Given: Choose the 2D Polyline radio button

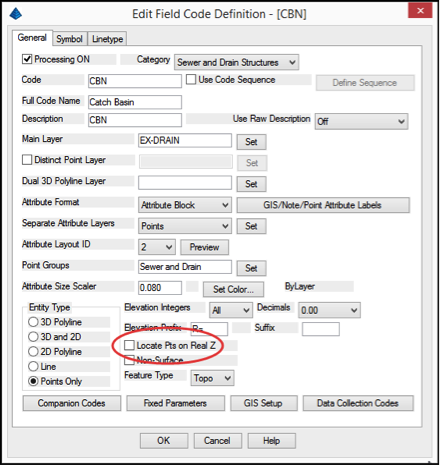Looking at the screenshot, I should [x=33, y=352].
